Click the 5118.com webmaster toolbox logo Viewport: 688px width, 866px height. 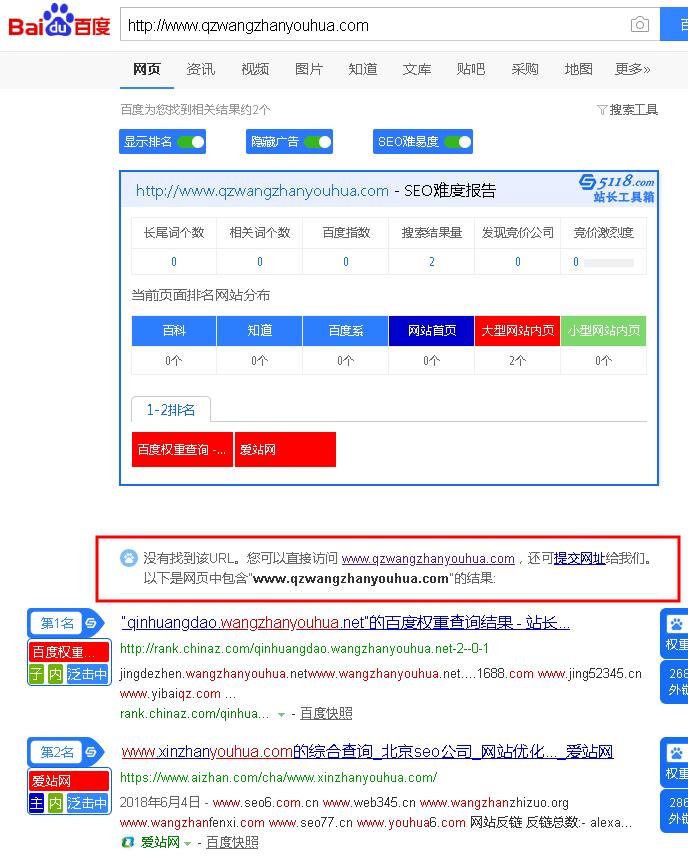[x=616, y=188]
